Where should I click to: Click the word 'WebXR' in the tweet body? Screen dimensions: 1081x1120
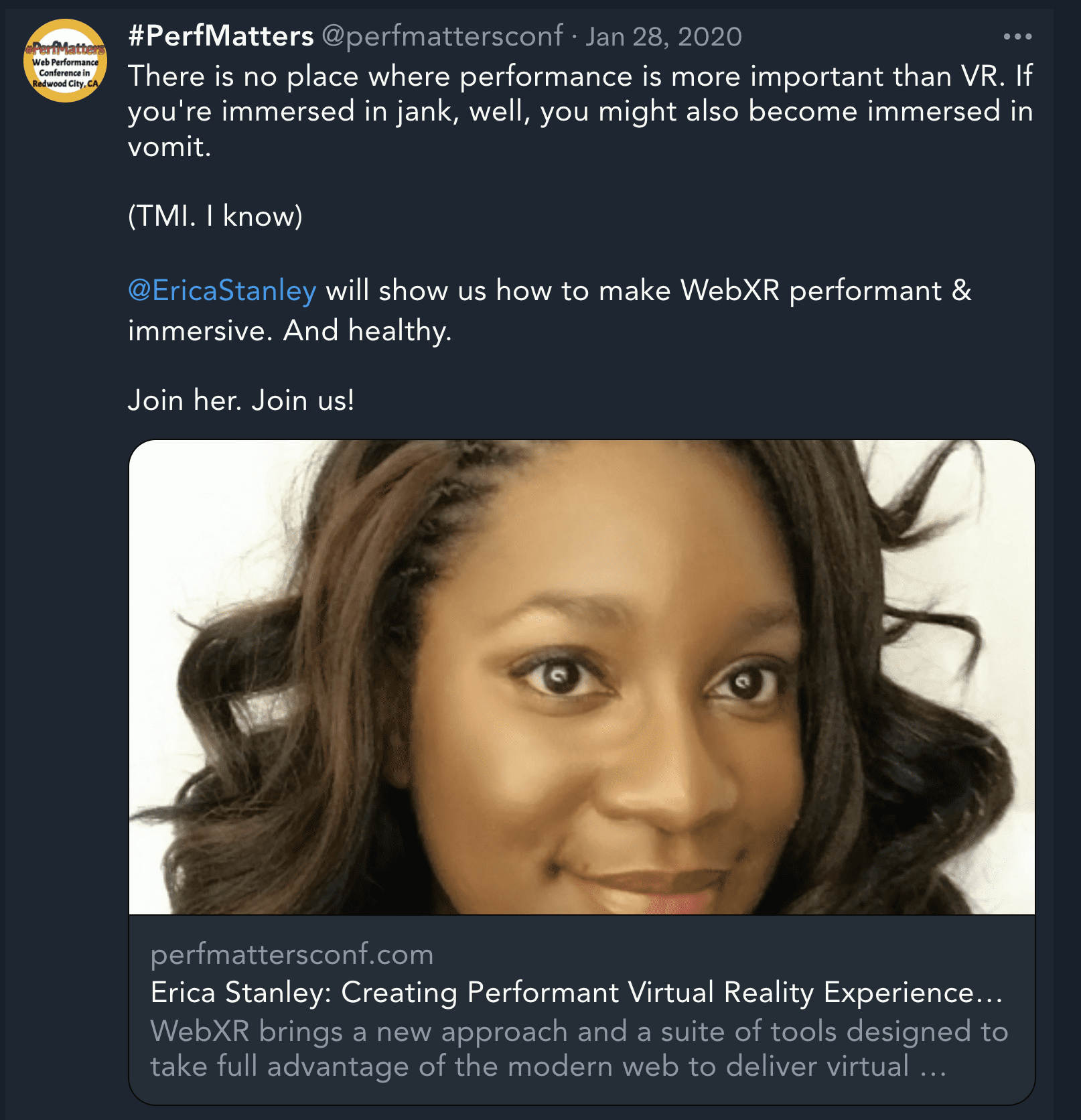tap(730, 291)
